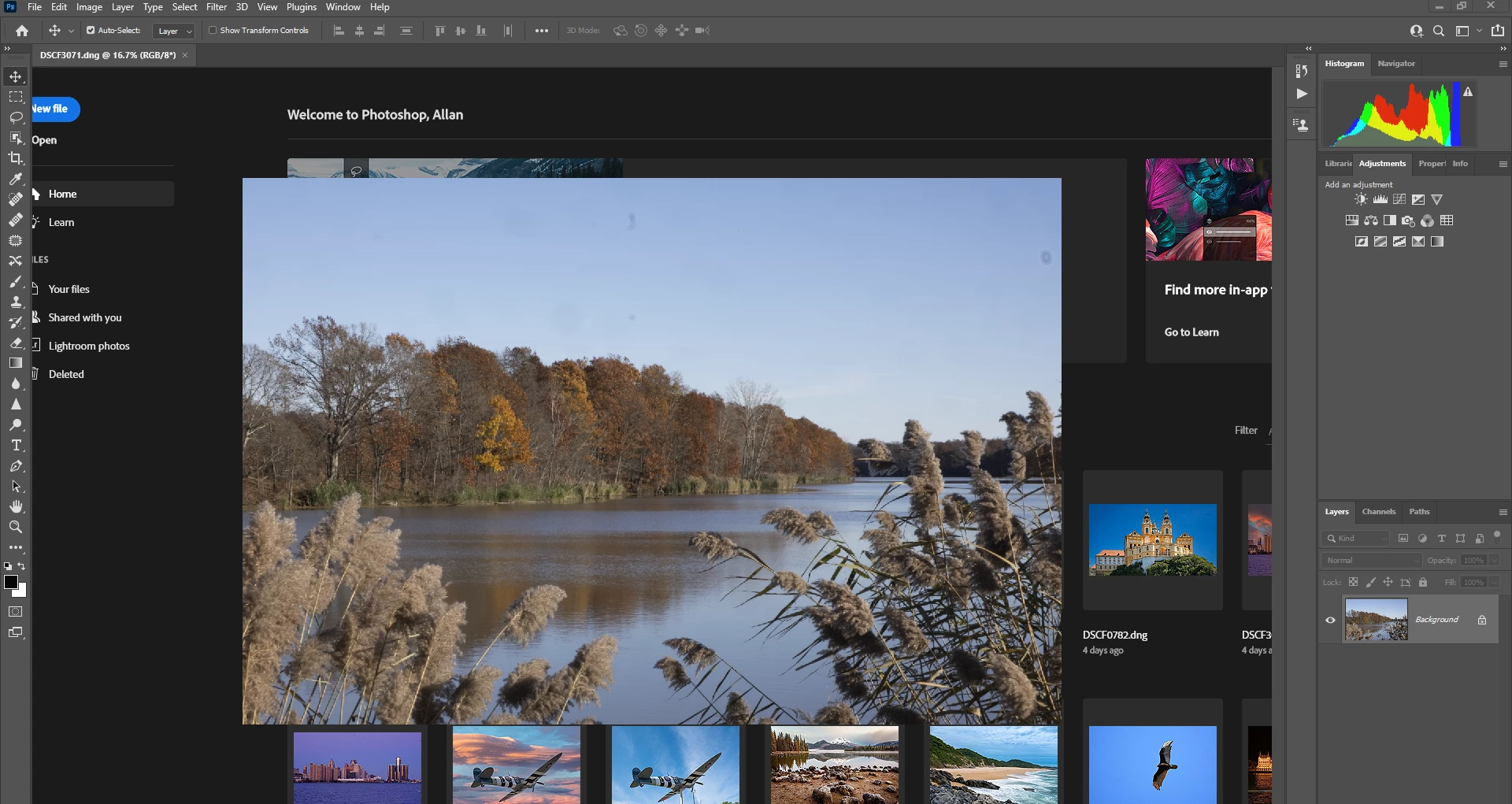This screenshot has width=1512, height=804.
Task: Pick the Clone Stamp tool
Action: pos(16,302)
